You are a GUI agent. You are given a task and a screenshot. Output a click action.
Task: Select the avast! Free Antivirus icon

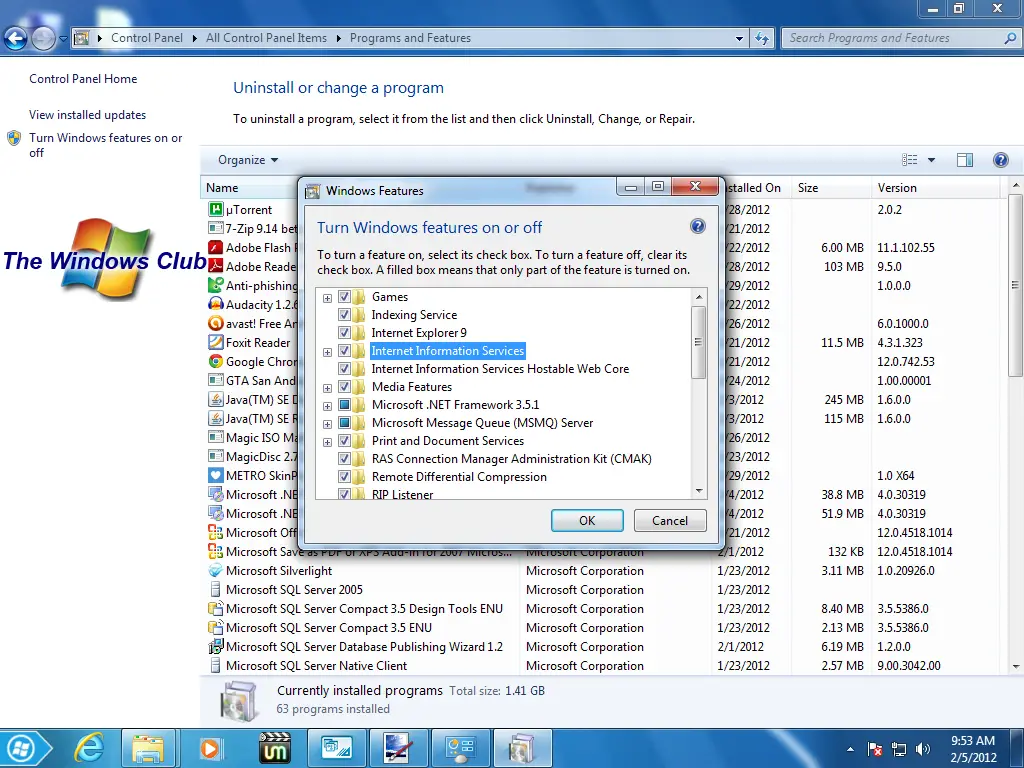216,323
